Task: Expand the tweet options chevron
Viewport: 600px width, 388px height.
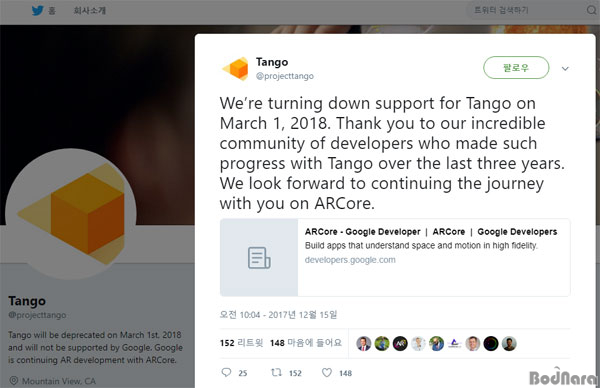Action: 565,68
